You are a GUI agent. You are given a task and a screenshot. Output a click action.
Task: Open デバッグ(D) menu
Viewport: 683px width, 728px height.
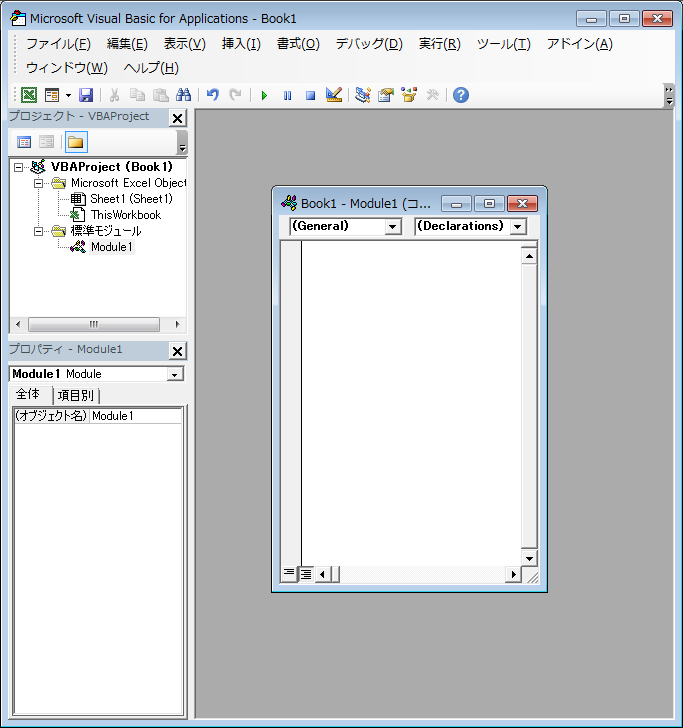(369, 44)
